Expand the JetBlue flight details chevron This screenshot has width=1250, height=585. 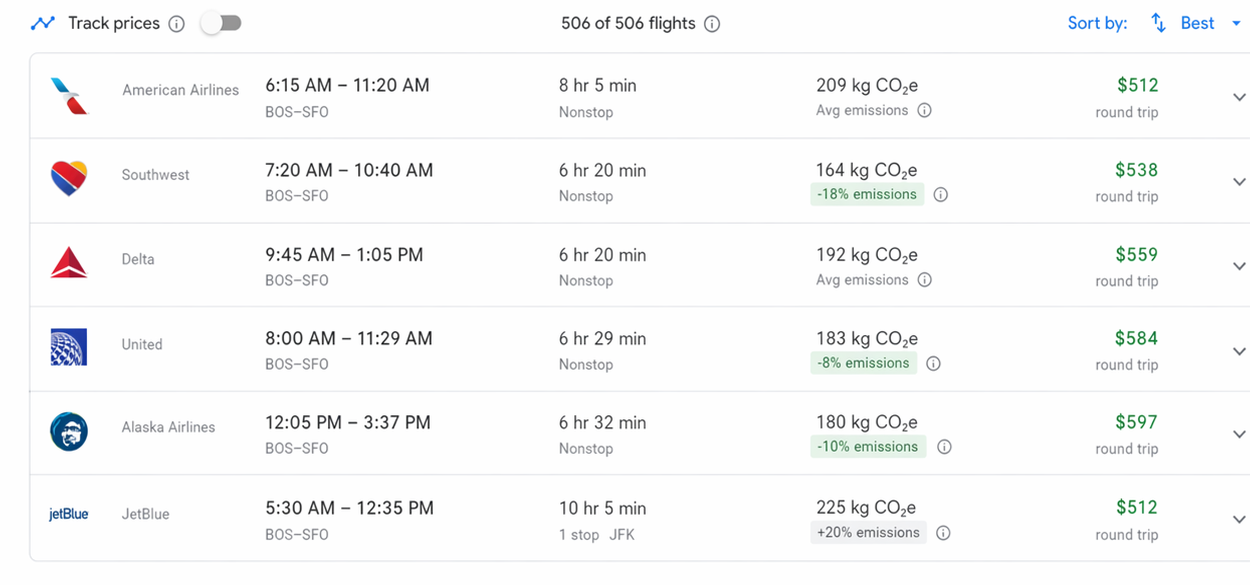click(1238, 519)
